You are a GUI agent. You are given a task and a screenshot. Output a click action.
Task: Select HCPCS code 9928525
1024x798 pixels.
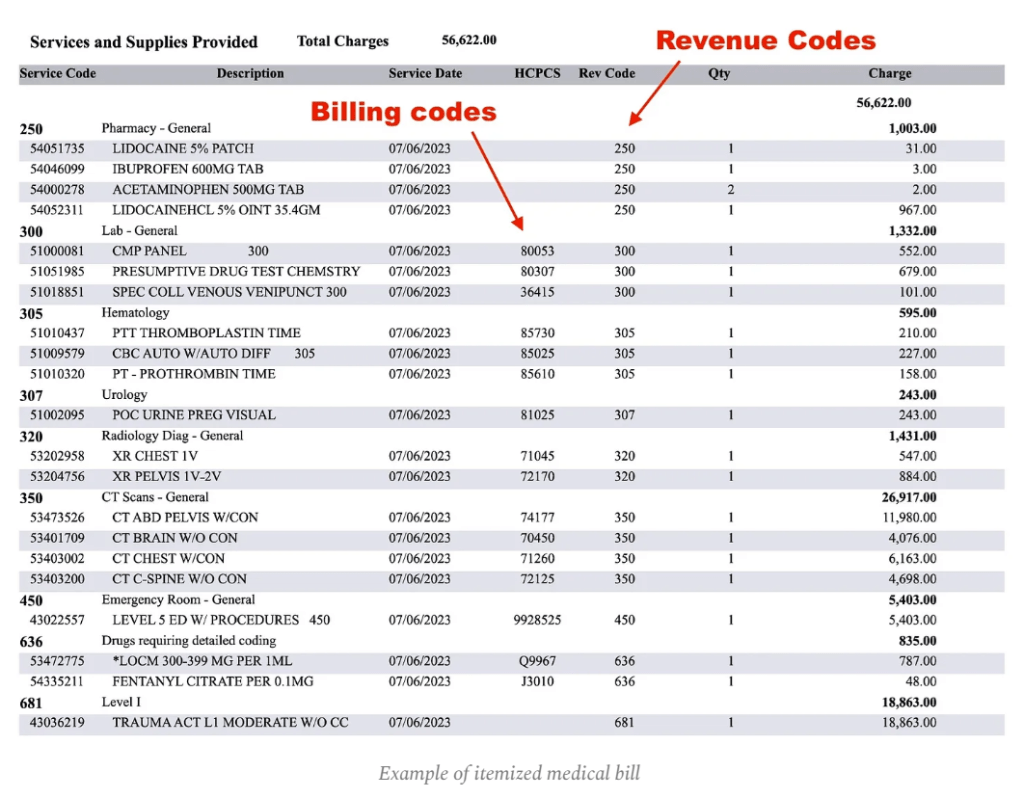[537, 620]
